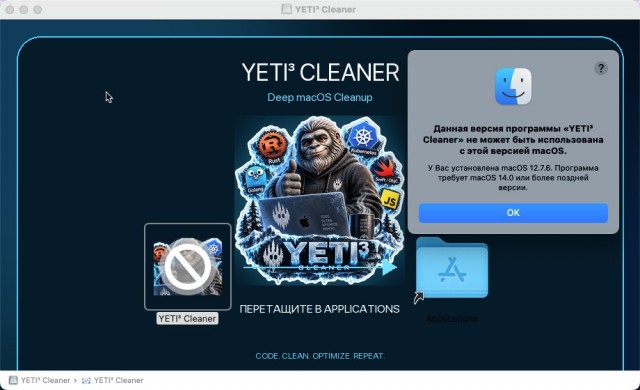This screenshot has width=640, height=390.
Task: Click the alert's bold error message text
Action: click(513, 140)
